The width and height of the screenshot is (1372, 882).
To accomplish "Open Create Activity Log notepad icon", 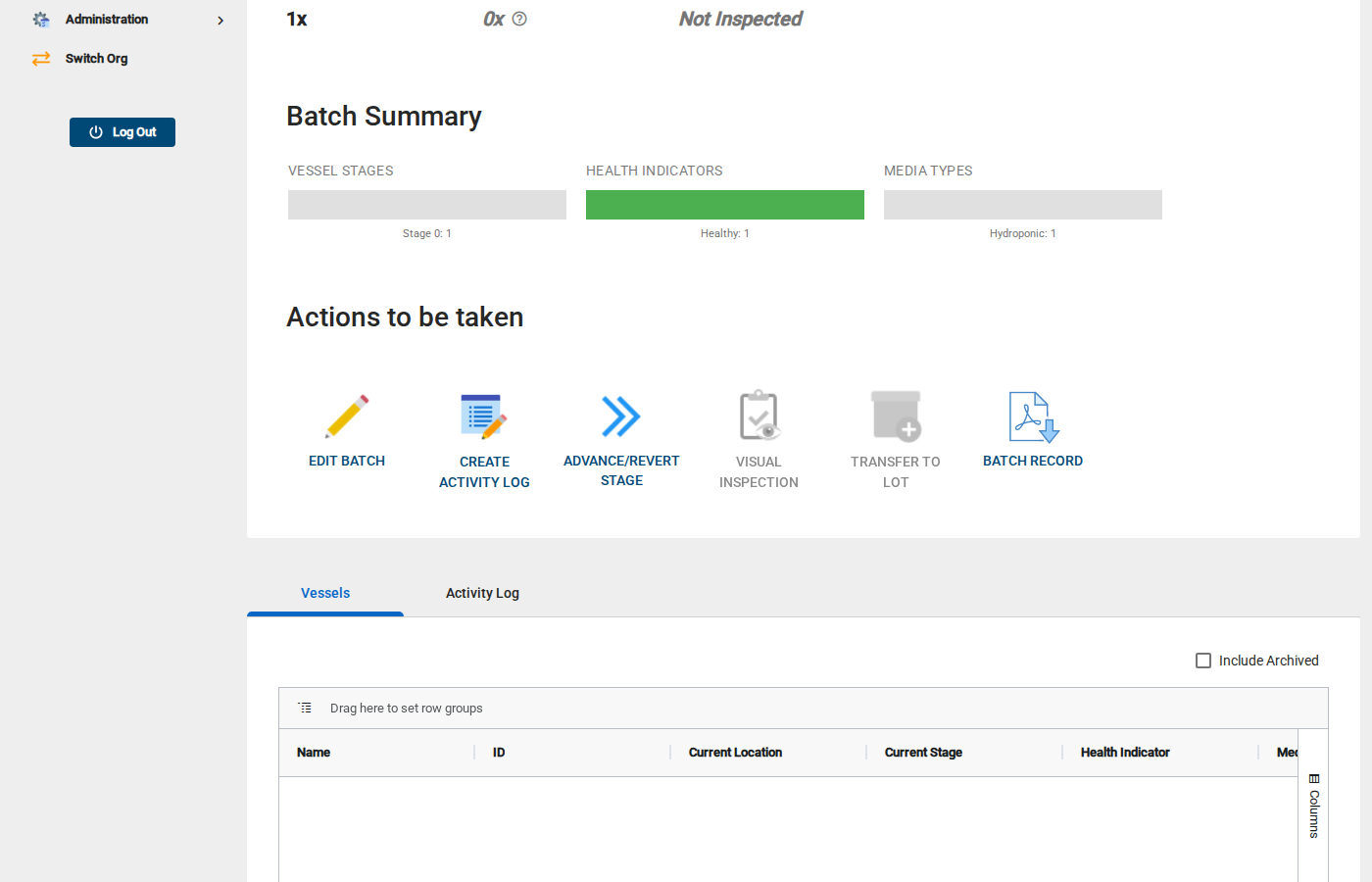I will [x=484, y=416].
